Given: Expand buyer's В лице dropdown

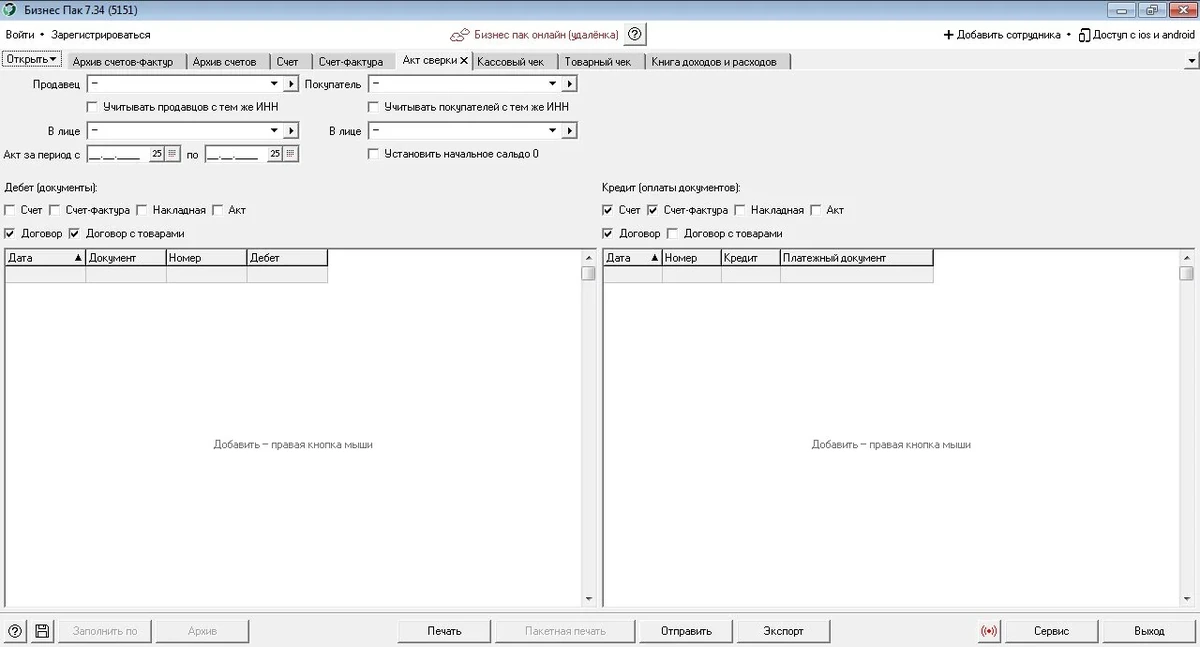Looking at the screenshot, I should click(553, 131).
